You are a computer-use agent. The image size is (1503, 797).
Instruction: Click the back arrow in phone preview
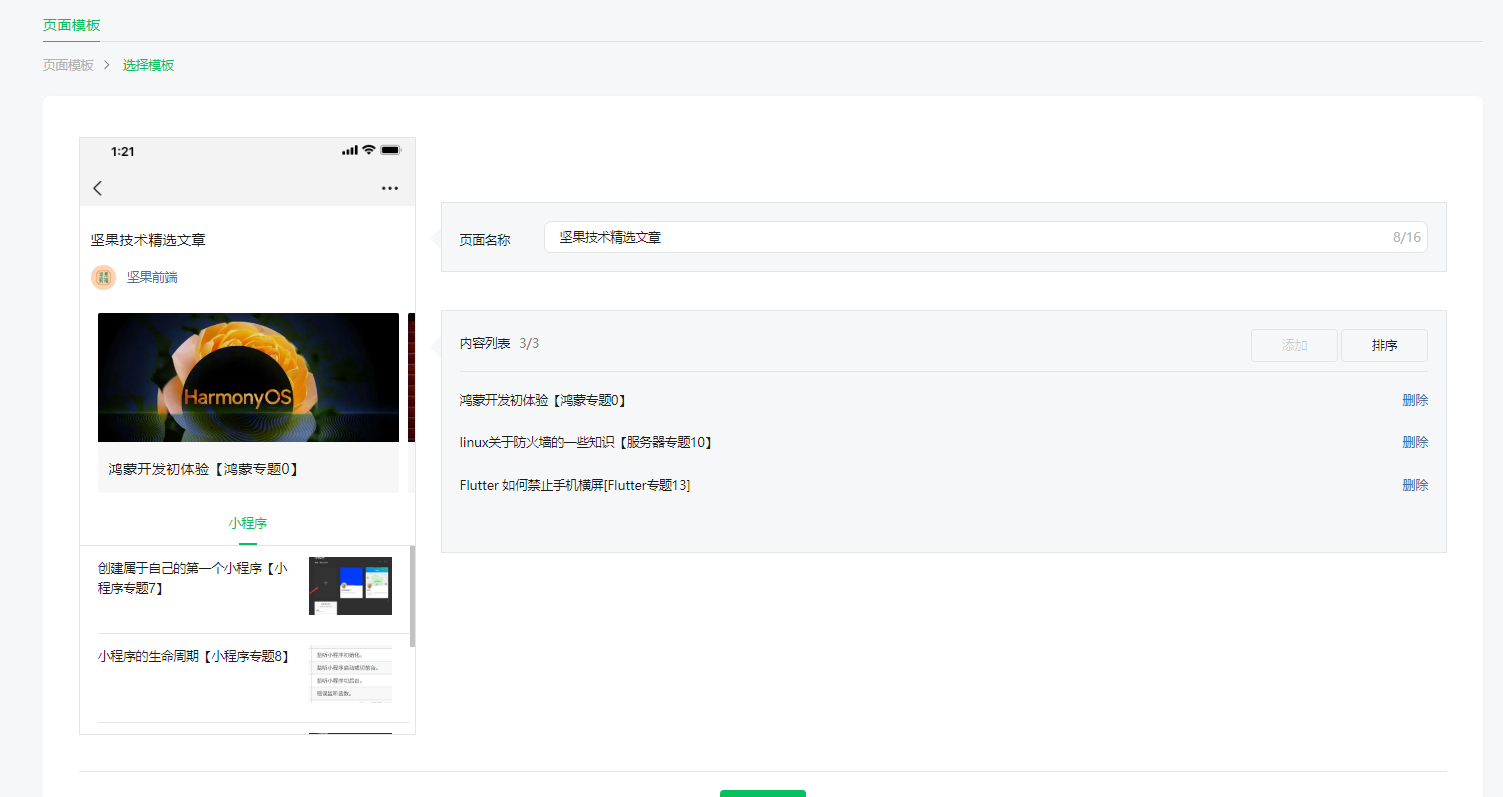point(96,187)
